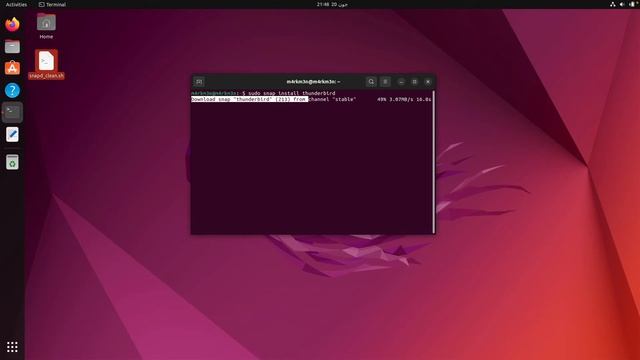Screen dimensions: 640x360
Task: Click the Activities button
Action: [16, 4]
